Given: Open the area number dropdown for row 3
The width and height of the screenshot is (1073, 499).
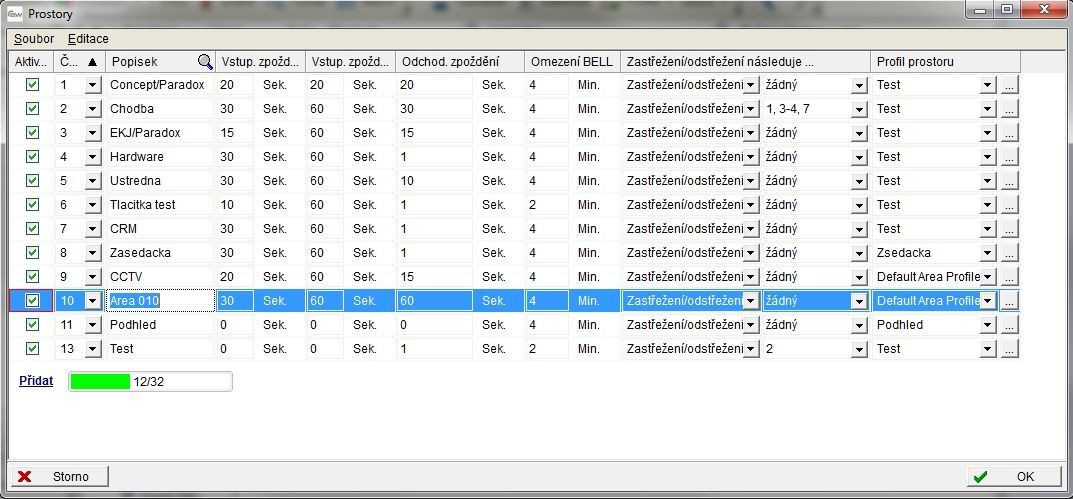Looking at the screenshot, I should (x=93, y=133).
